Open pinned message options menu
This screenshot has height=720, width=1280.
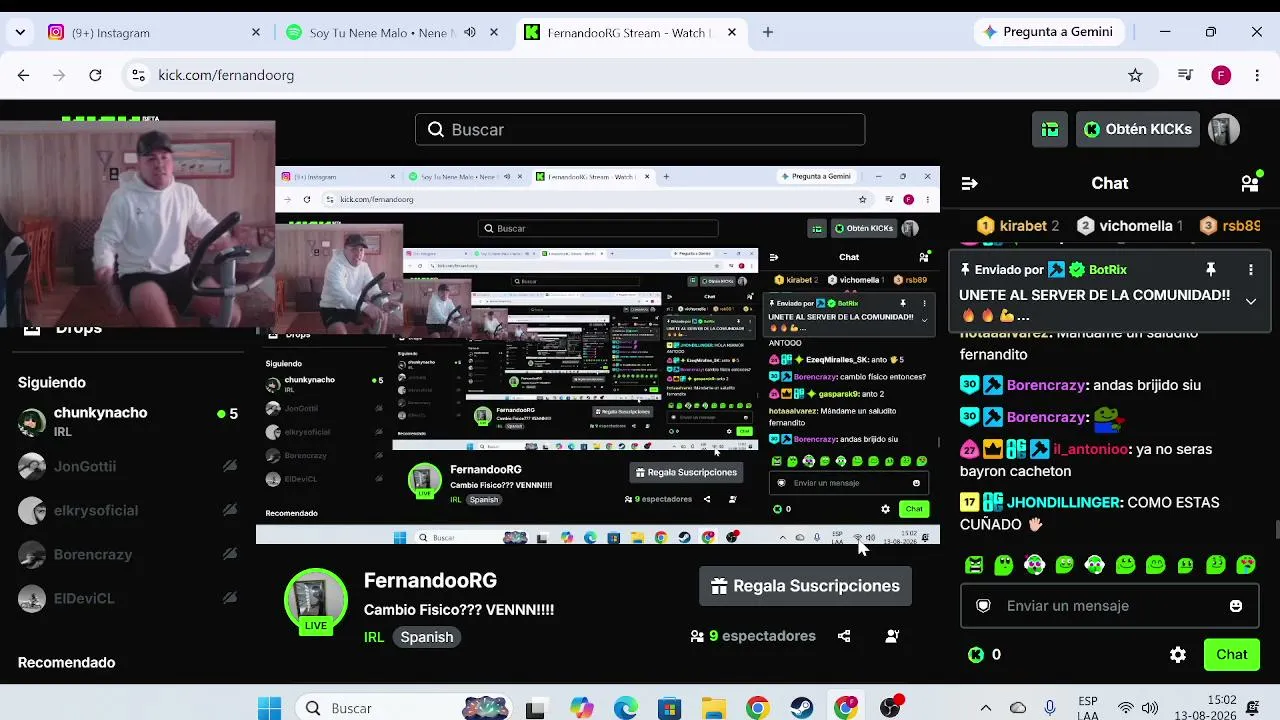coord(1250,270)
